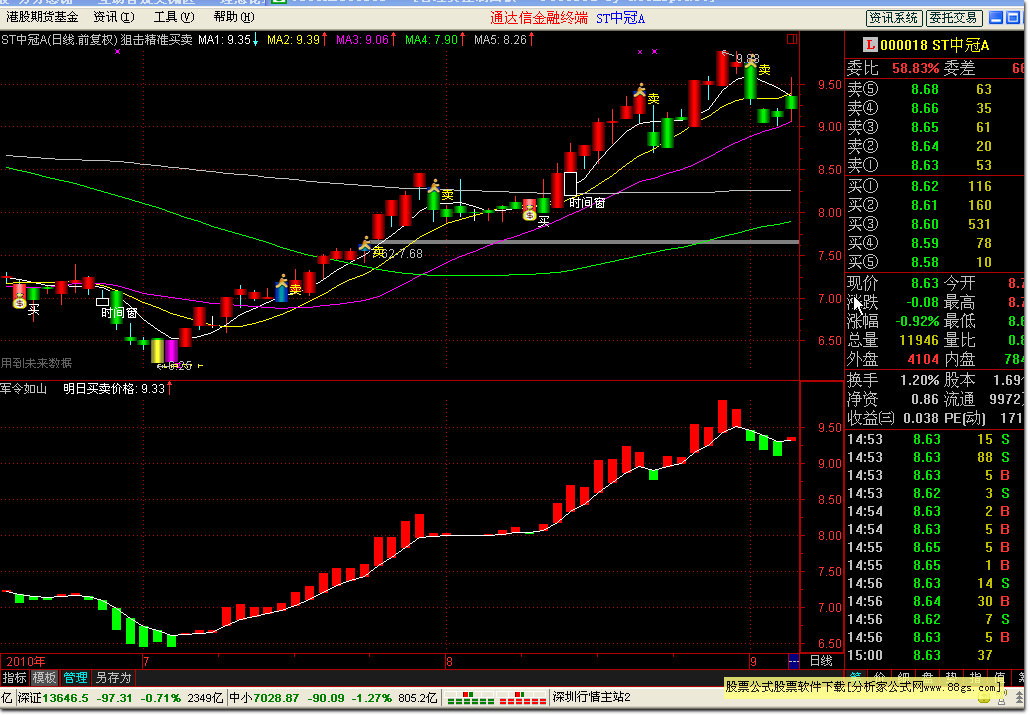The image size is (1030, 715).
Task: Click the 15:00 last tick row
Action: pyautogui.click(x=934, y=655)
